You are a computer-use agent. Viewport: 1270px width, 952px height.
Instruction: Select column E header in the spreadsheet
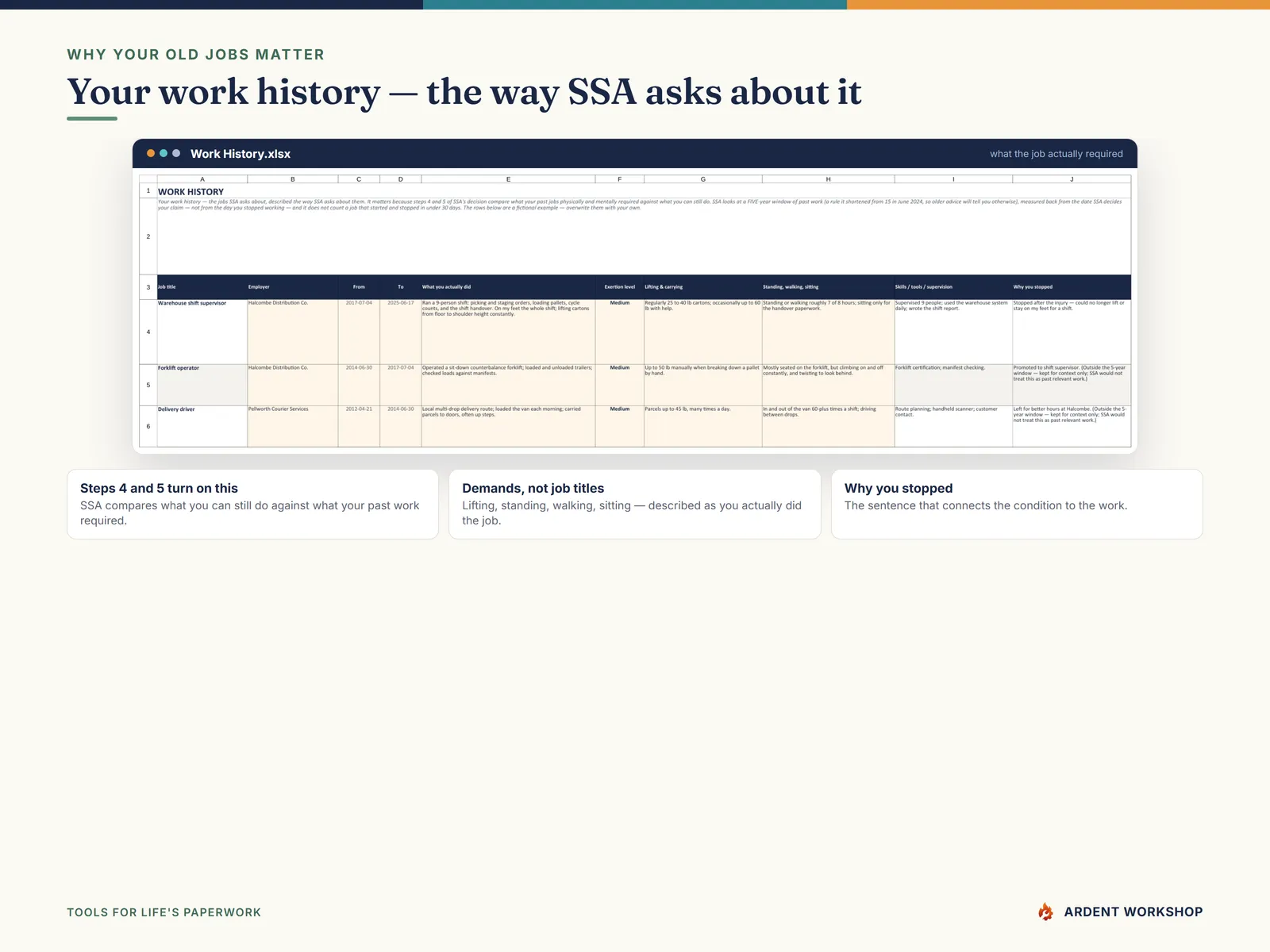tap(508, 179)
